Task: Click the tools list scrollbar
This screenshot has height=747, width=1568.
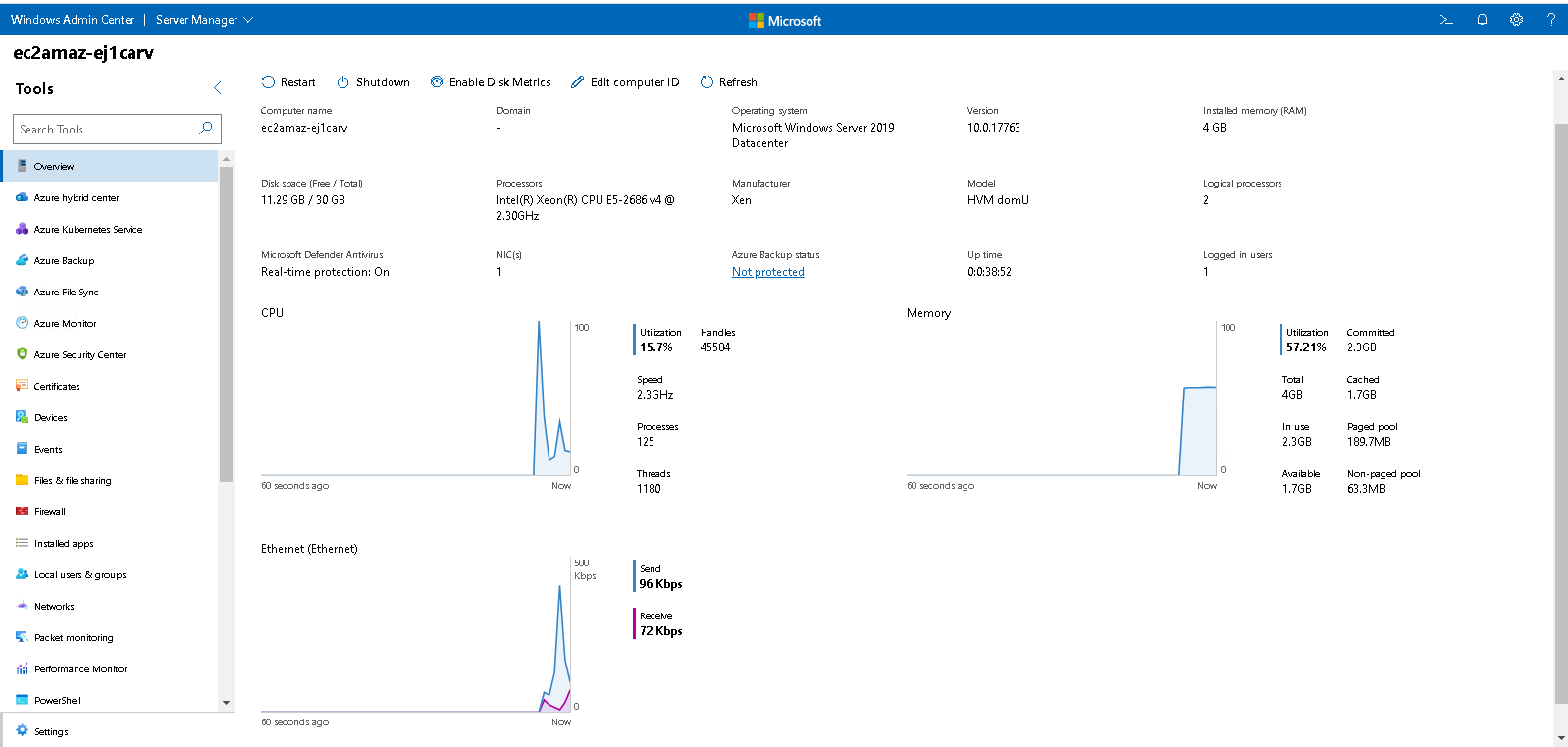Action: pos(227,324)
